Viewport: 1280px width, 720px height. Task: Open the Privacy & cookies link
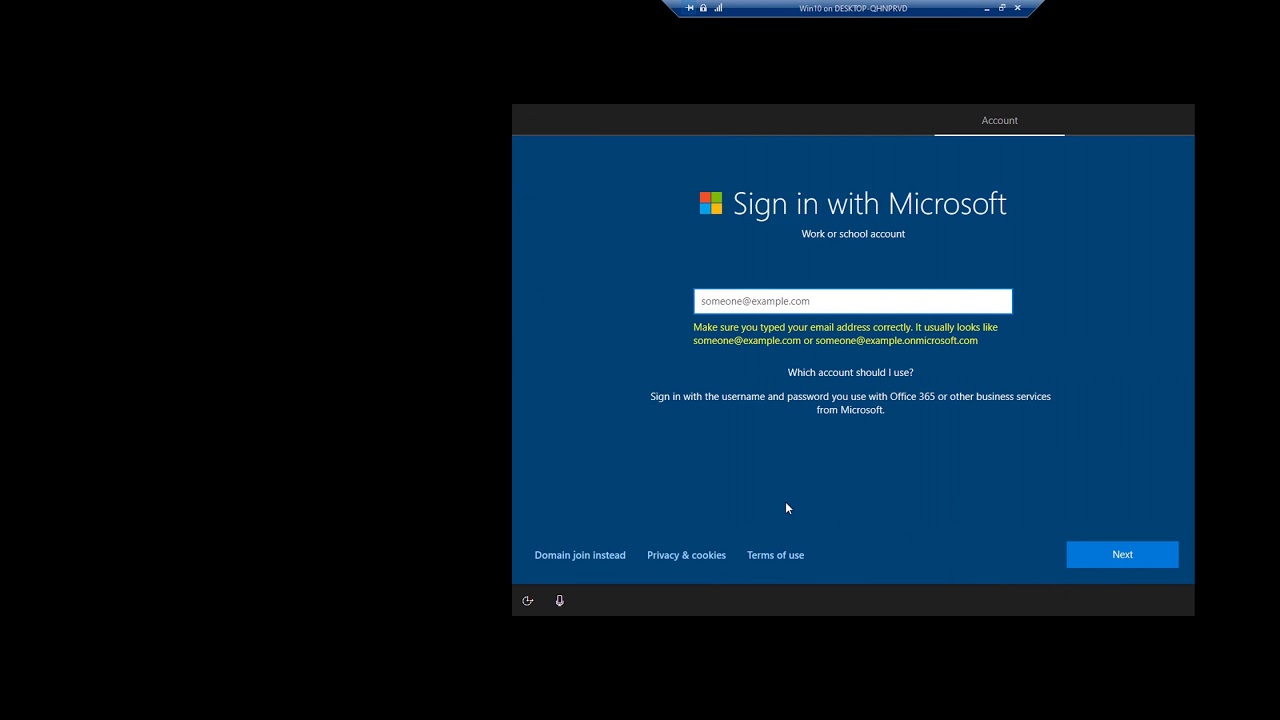tap(686, 555)
